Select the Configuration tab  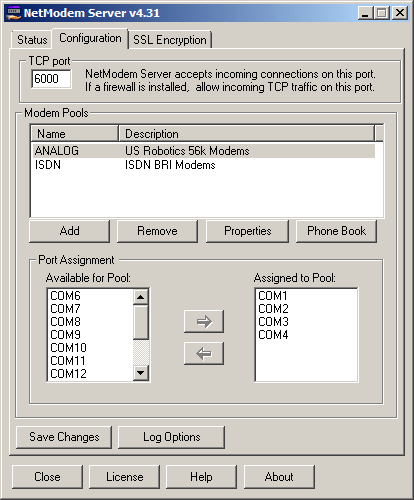[x=90, y=38]
